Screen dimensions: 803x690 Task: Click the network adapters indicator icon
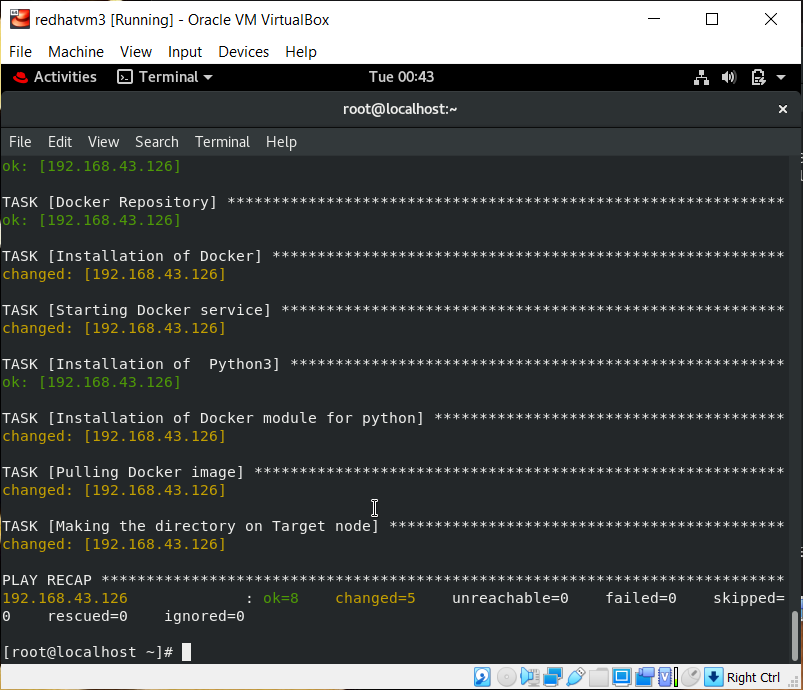(x=553, y=677)
